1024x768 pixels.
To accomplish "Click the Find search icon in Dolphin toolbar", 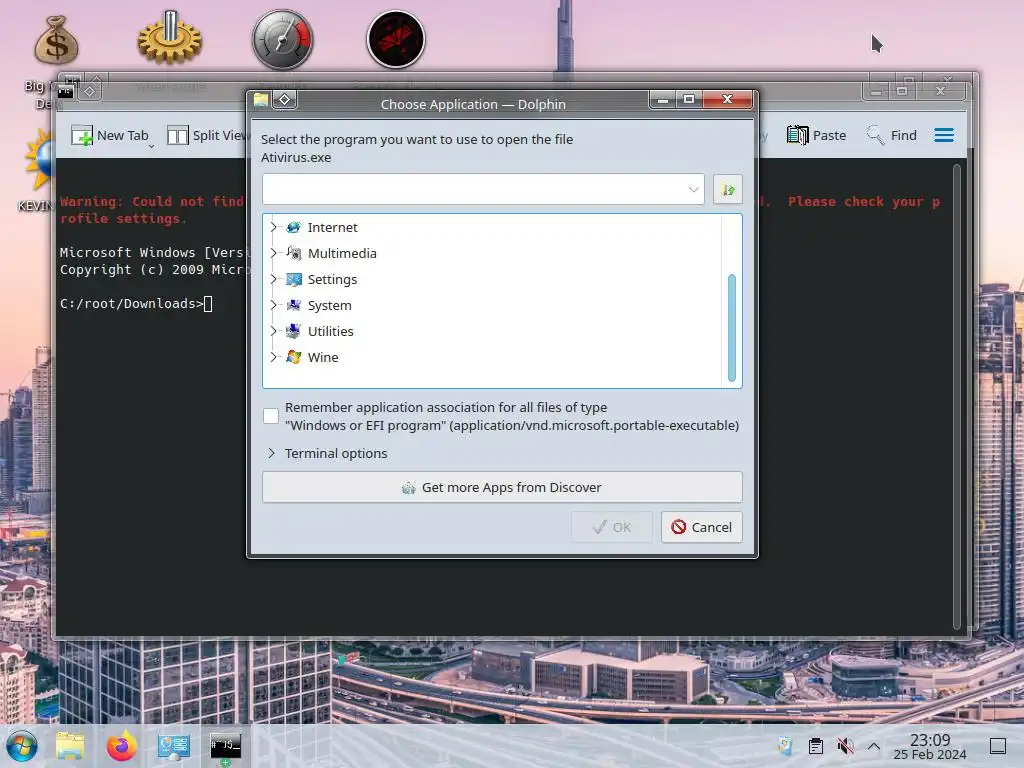I will pos(875,135).
